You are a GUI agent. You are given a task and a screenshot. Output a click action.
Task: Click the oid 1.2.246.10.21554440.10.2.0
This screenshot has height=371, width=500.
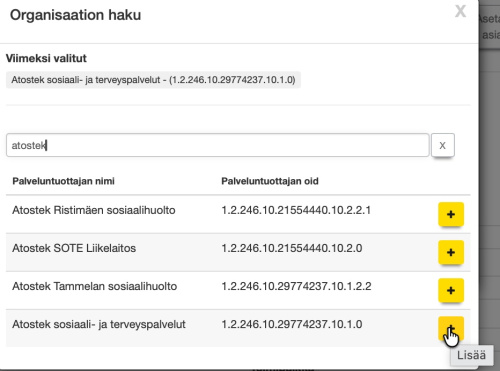tap(292, 248)
